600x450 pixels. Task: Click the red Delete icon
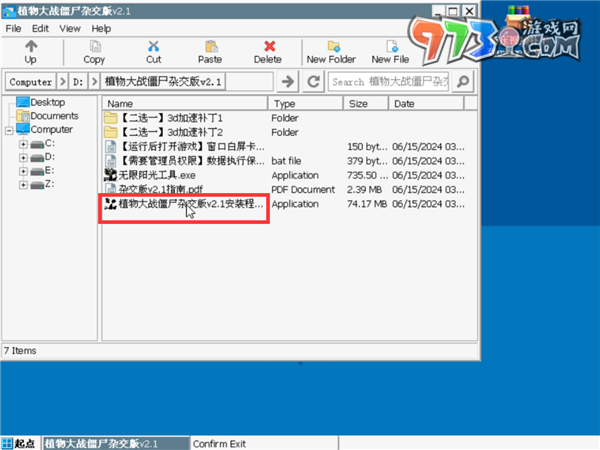point(267,46)
